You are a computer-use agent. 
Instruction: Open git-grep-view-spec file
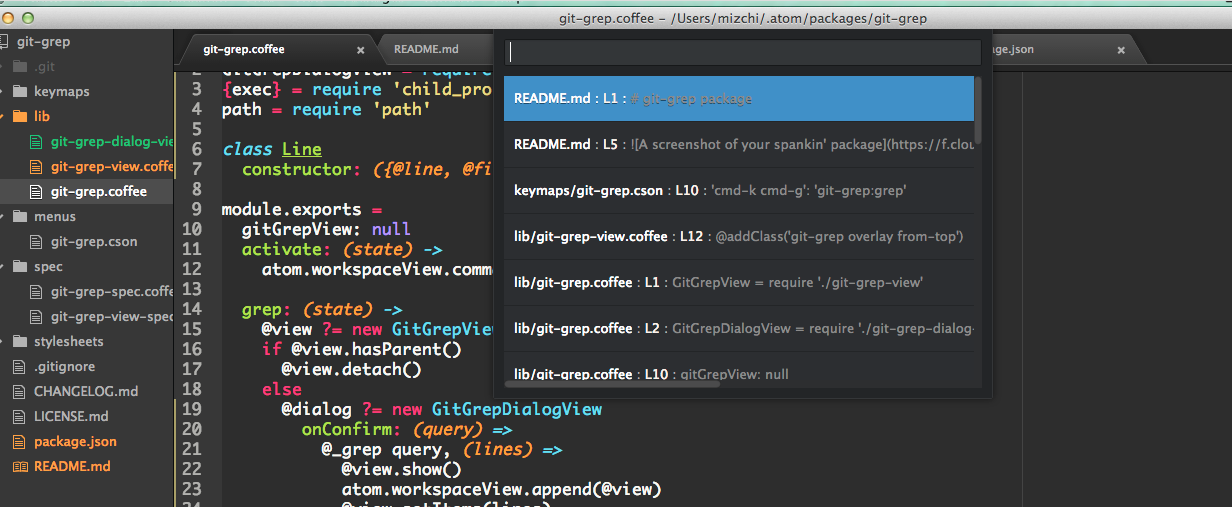pos(112,317)
